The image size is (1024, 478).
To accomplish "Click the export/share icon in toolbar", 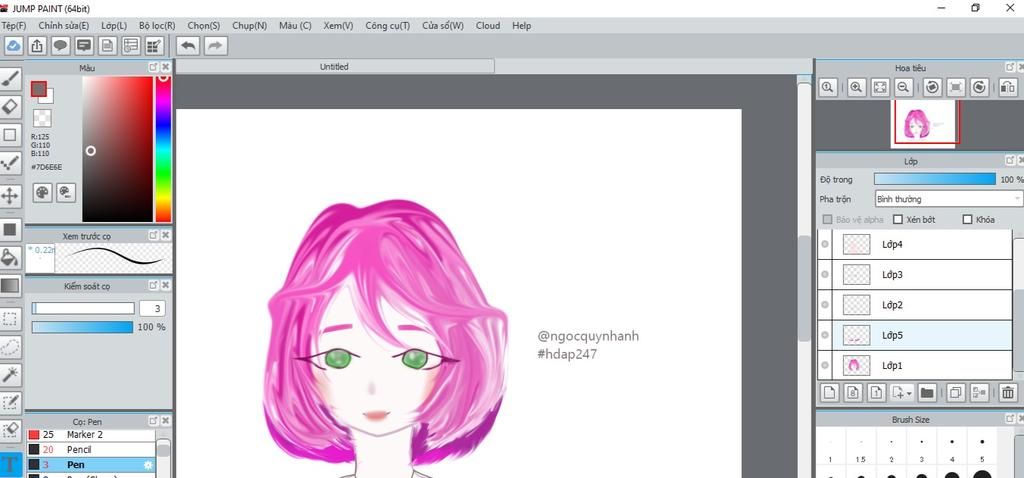I will click(x=37, y=46).
